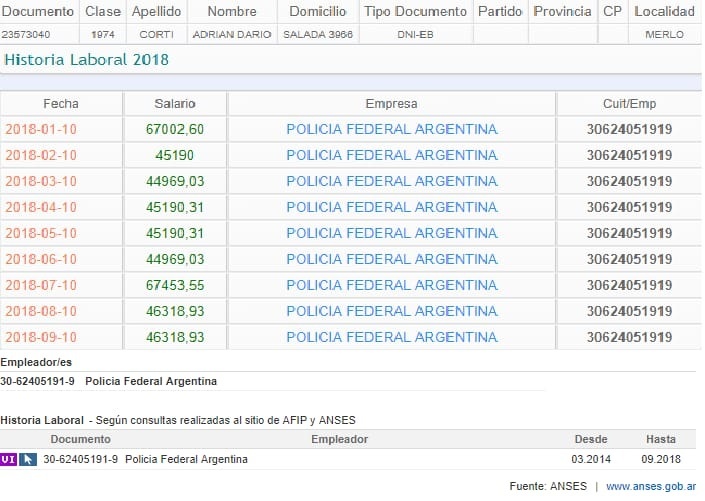This screenshot has height=501, width=705.
Task: Click the date 2018-07-10
Action: click(41, 285)
